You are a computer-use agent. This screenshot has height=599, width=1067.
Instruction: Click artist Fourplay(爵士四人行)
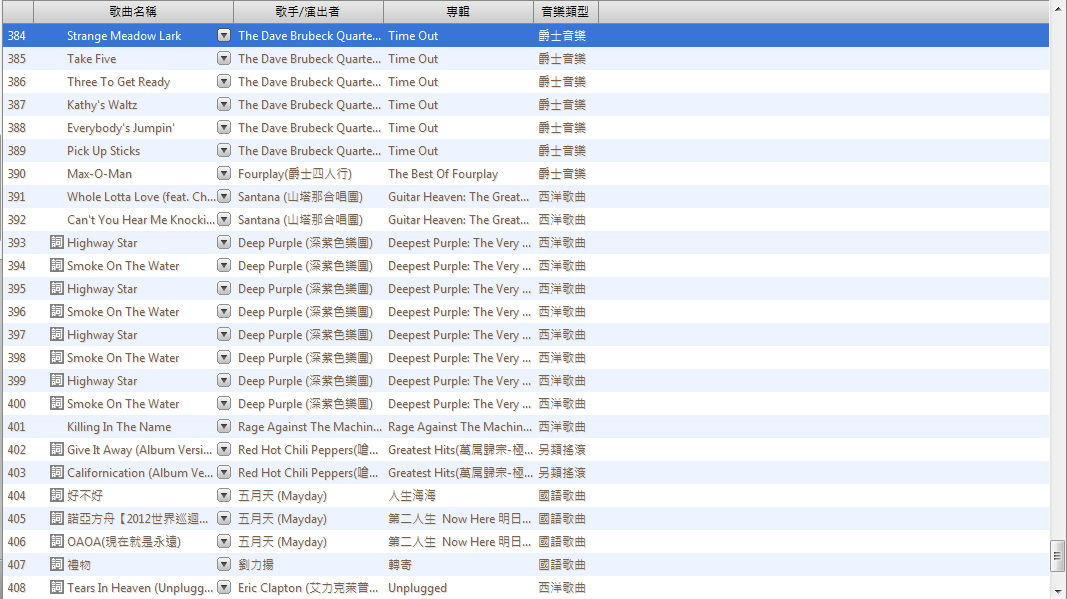[x=295, y=174]
